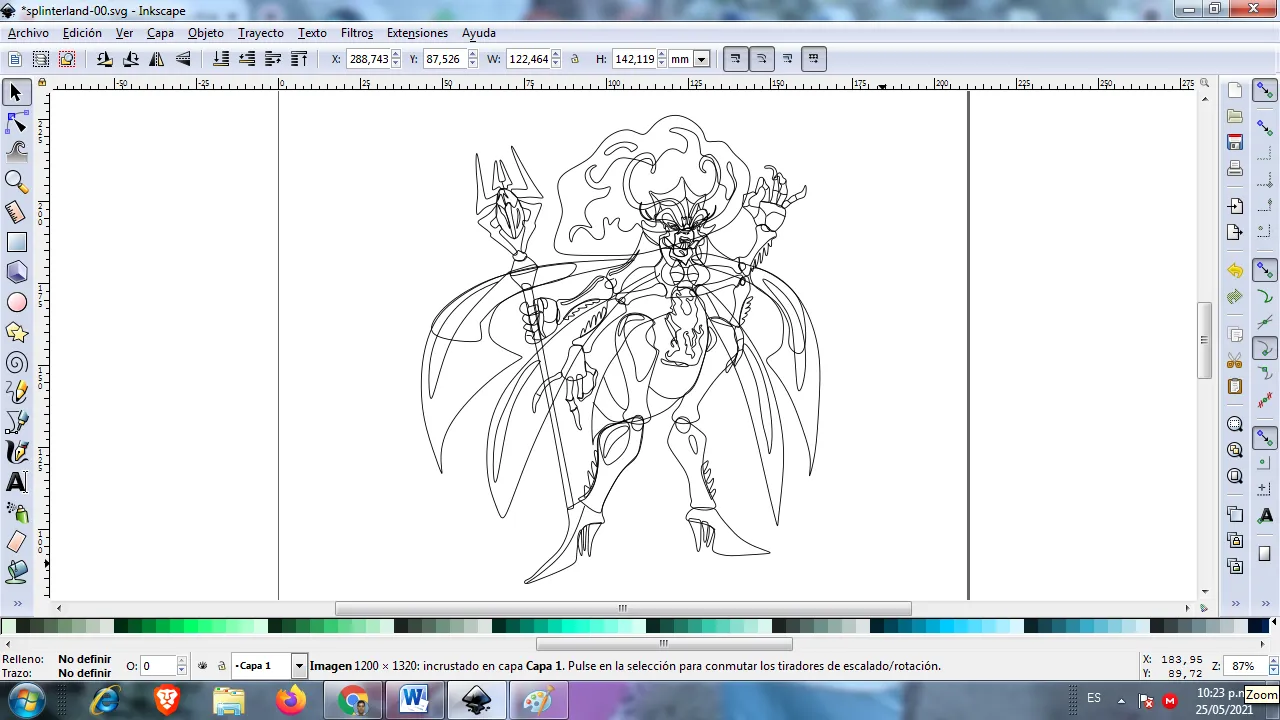
Task: Select the Text tool
Action: pos(16,482)
